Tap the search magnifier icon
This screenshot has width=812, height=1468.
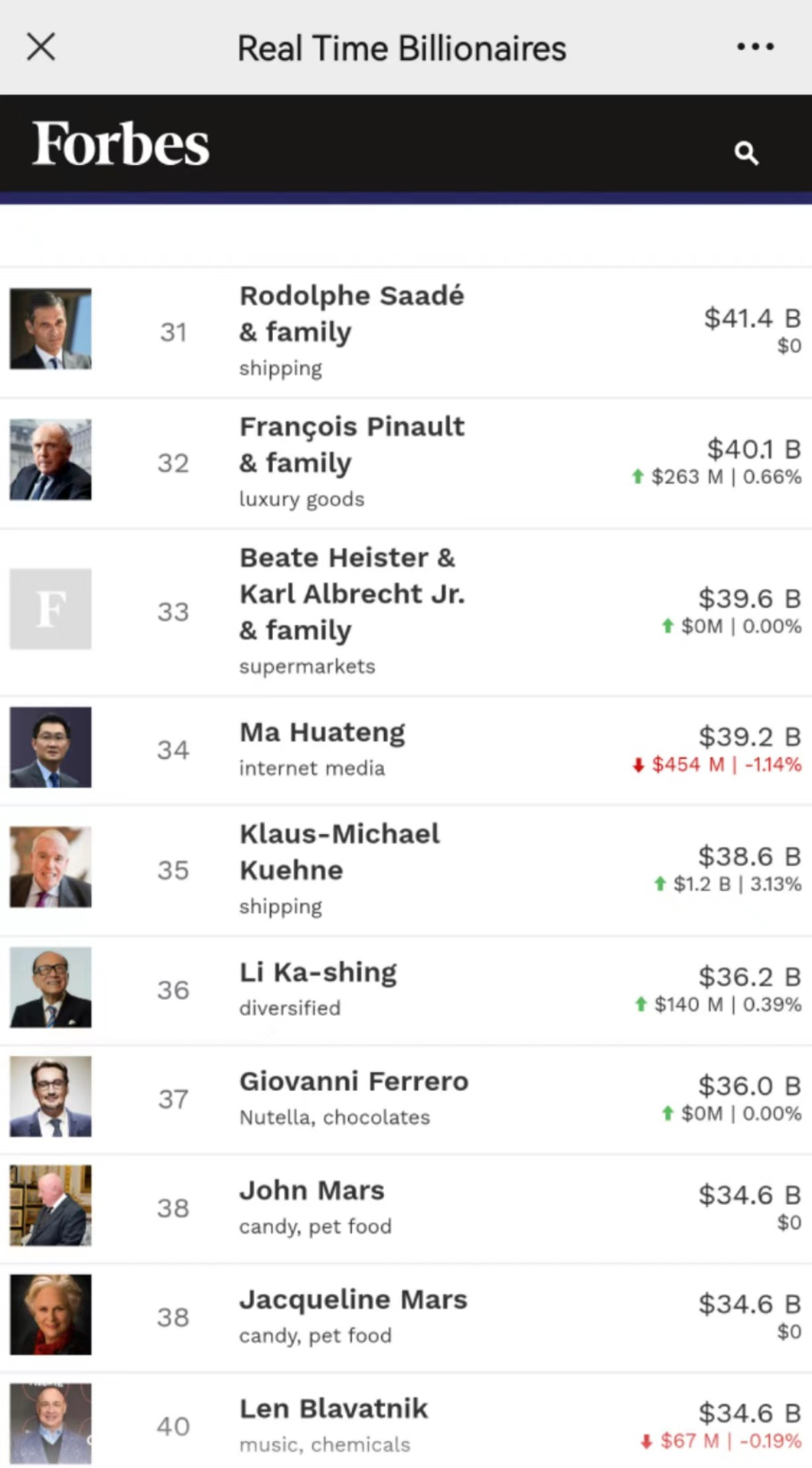[746, 153]
